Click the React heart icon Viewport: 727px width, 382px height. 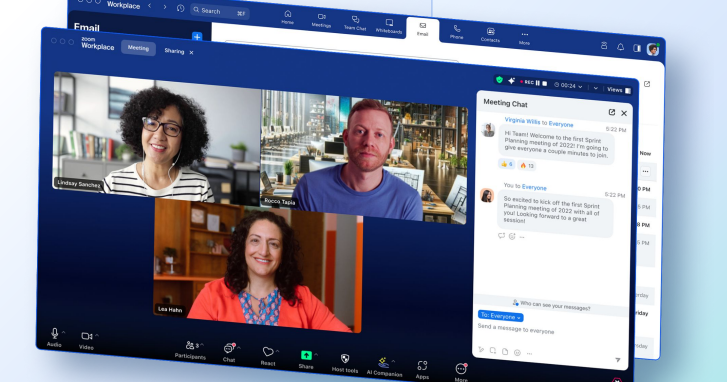[268, 352]
